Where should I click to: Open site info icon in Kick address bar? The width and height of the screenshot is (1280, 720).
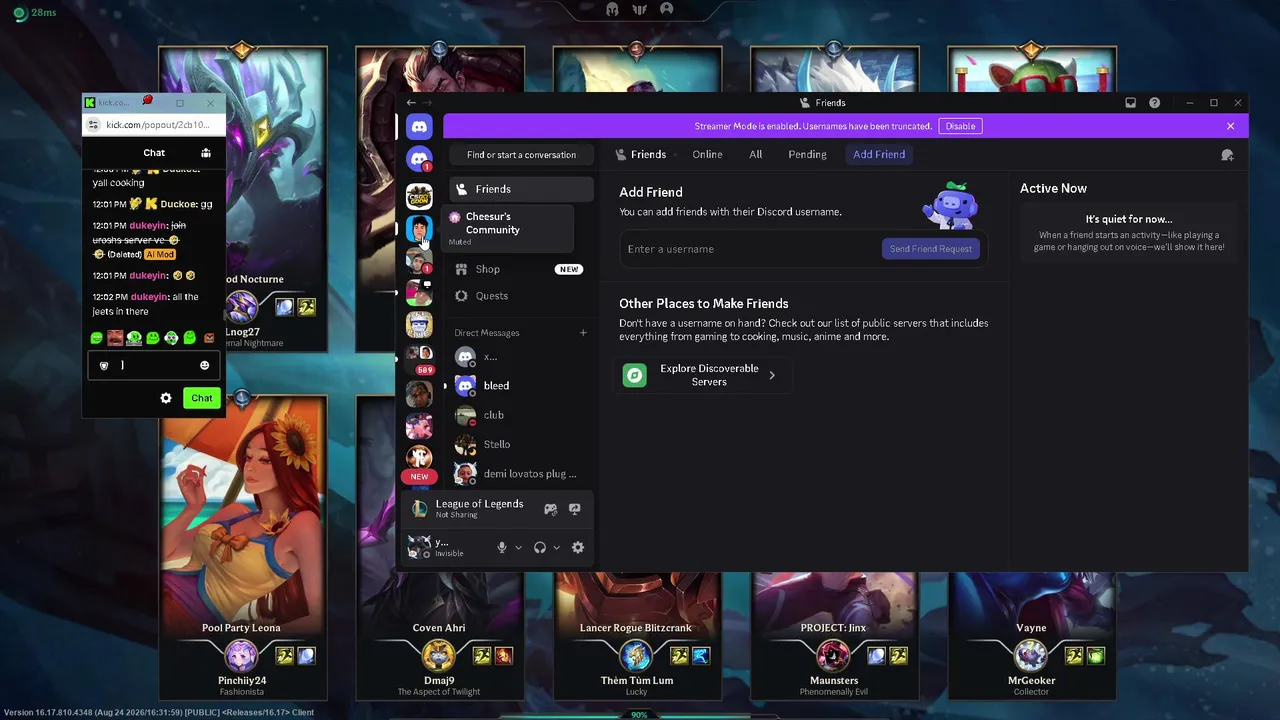point(94,125)
